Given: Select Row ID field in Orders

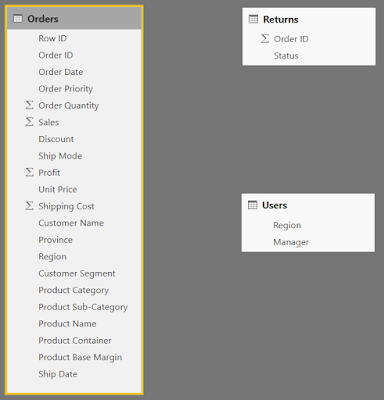Looking at the screenshot, I should pos(75,38).
